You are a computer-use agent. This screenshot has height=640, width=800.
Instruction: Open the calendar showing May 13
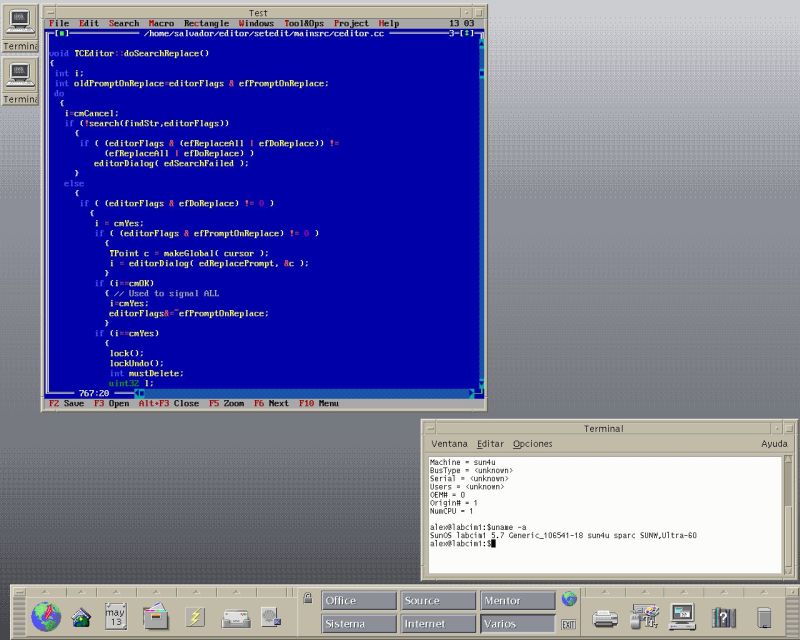(x=114, y=616)
